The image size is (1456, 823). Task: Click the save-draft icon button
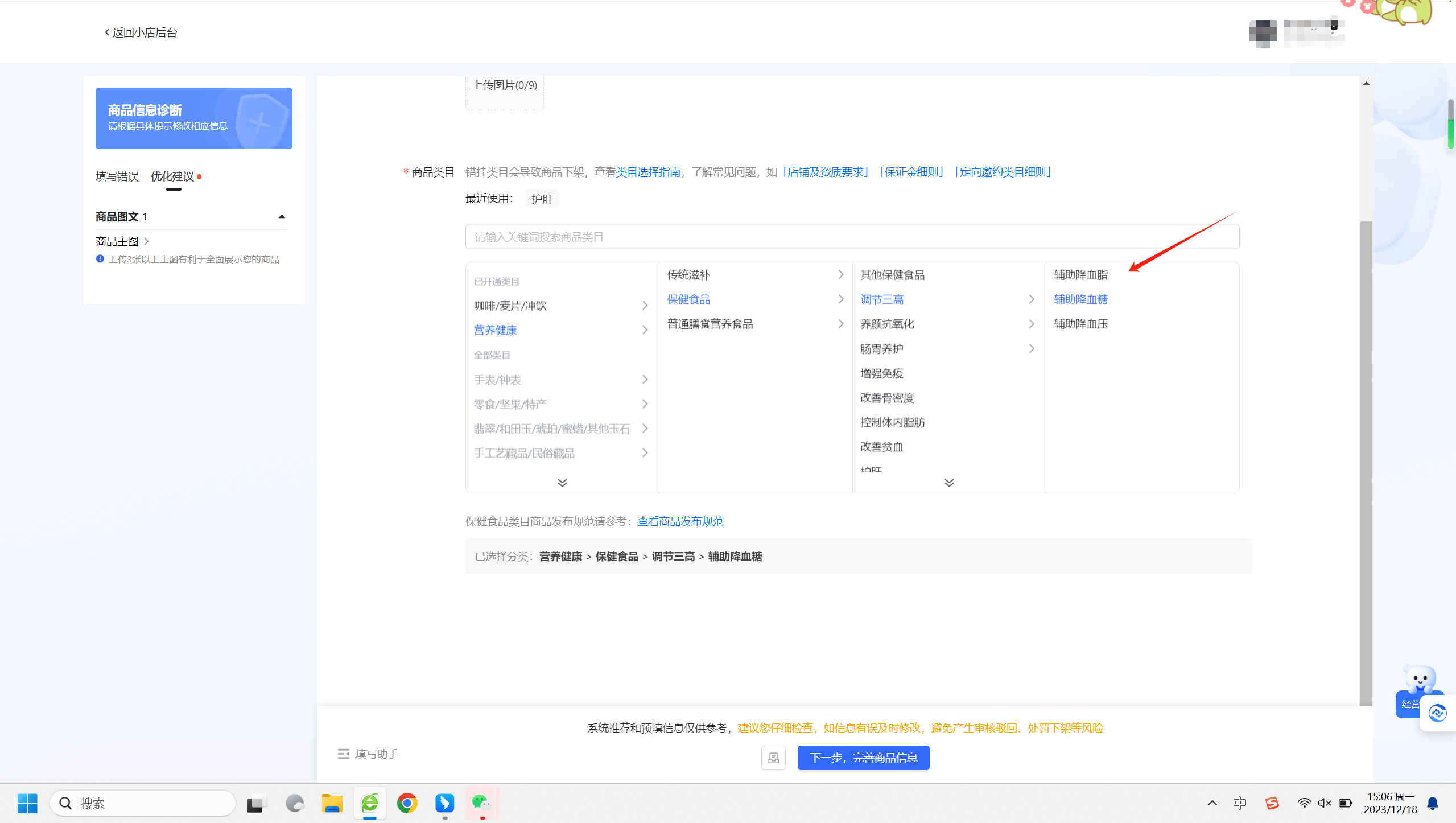[773, 758]
